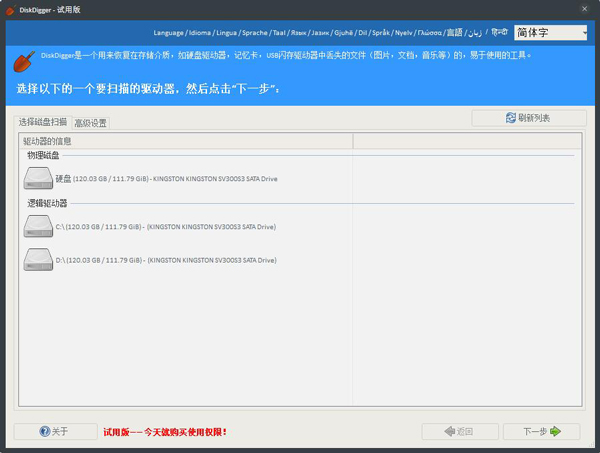
Task: Click the 返回 back button
Action: [460, 431]
